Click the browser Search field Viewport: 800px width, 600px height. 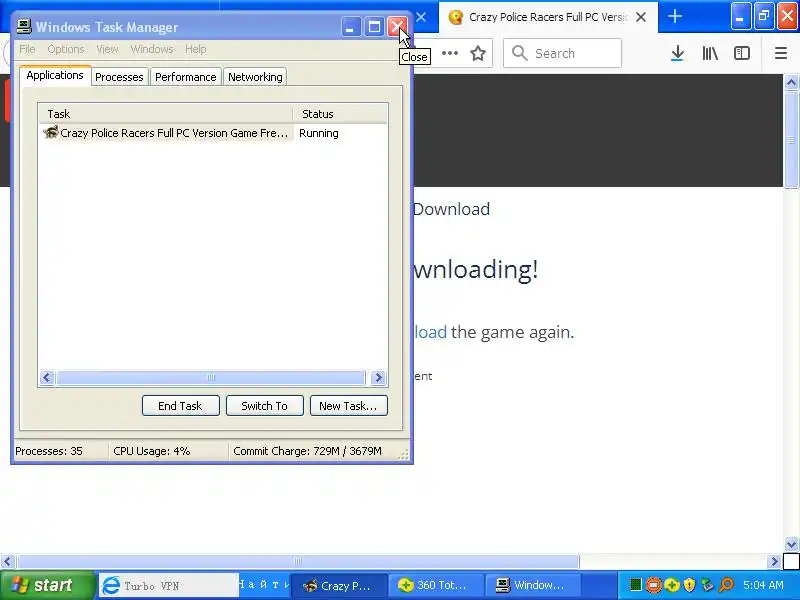562,53
